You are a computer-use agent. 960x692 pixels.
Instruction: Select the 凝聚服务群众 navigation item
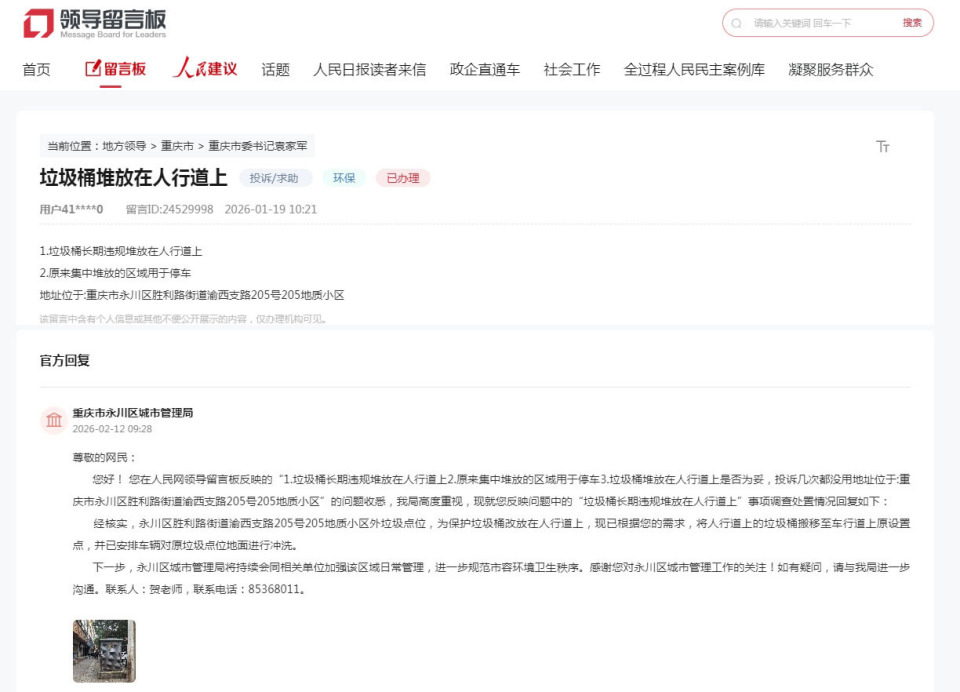tap(829, 69)
